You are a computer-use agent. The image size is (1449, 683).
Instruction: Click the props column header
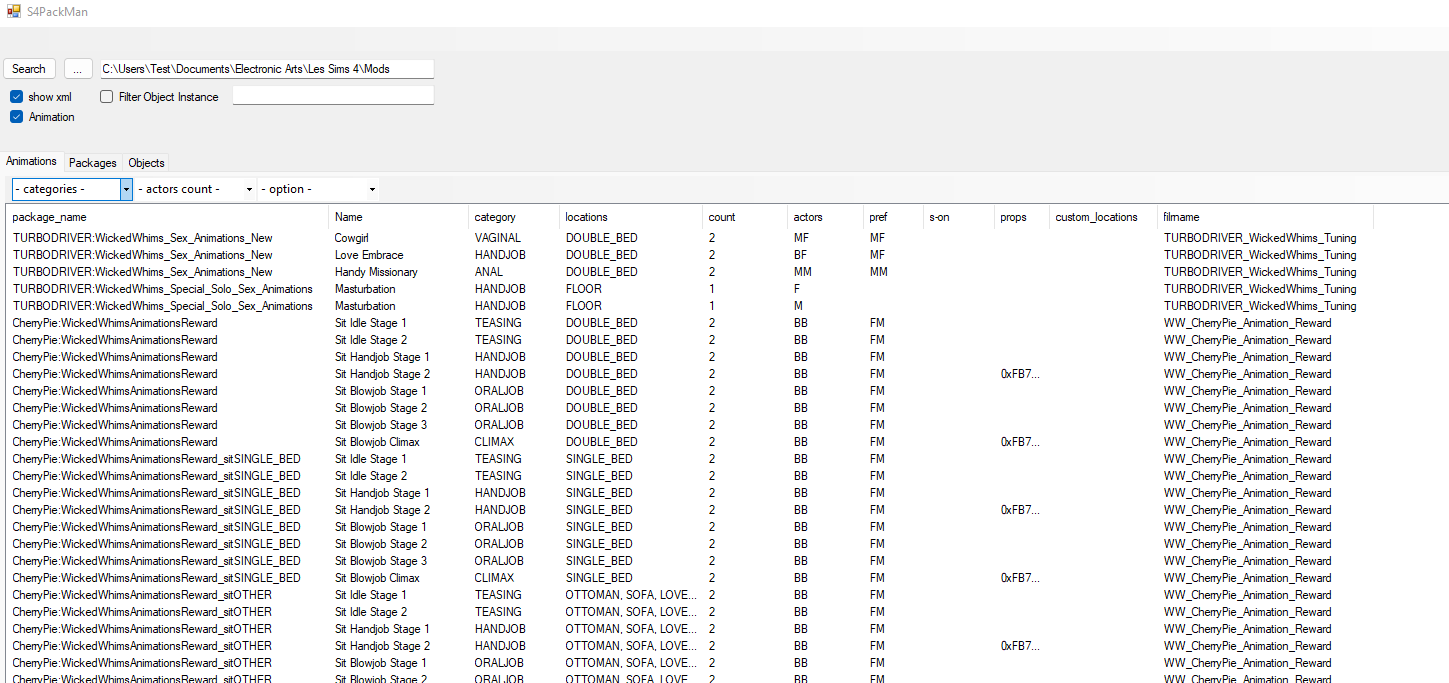(1022, 217)
